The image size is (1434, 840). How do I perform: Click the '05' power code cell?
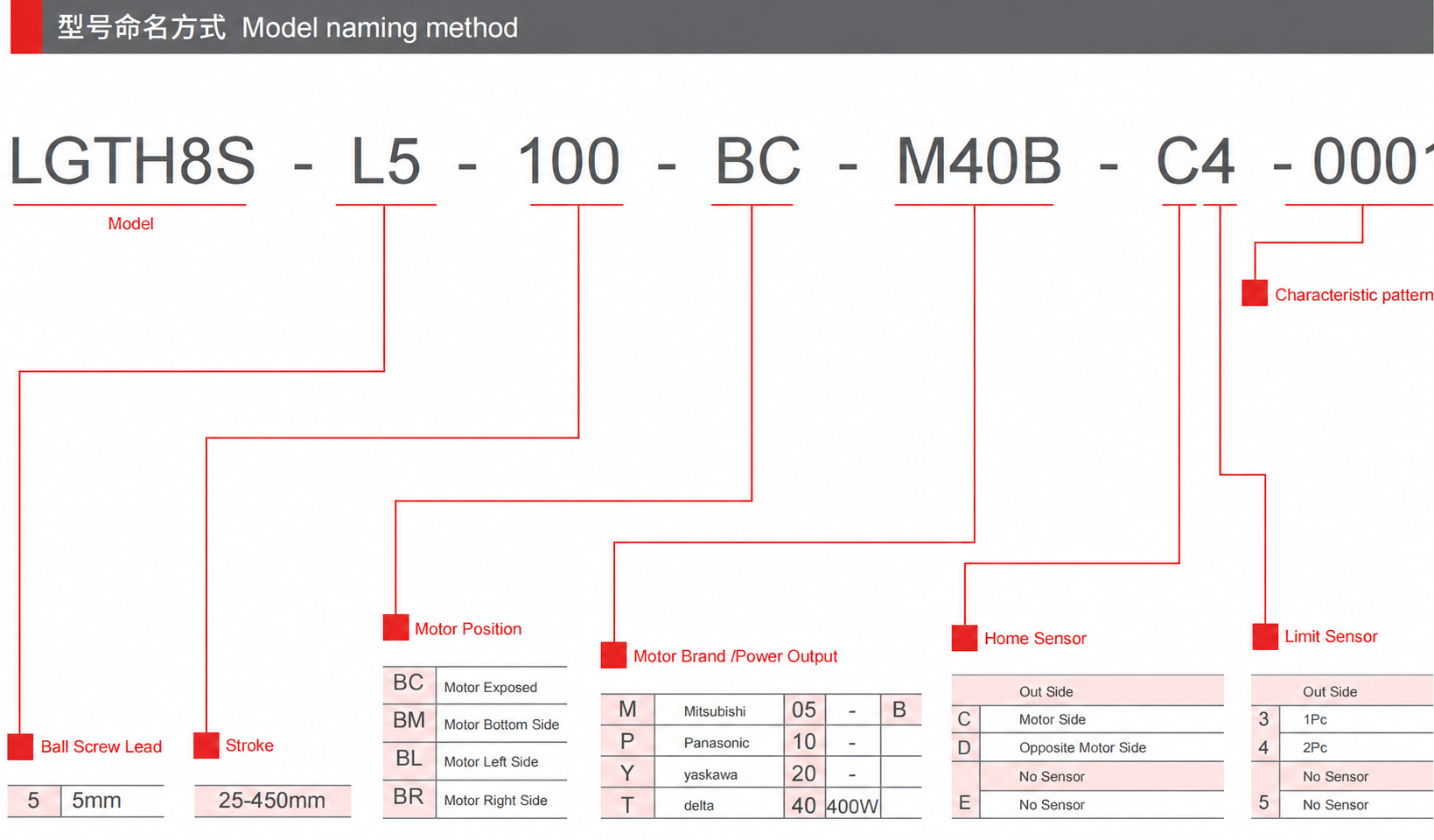(x=804, y=710)
